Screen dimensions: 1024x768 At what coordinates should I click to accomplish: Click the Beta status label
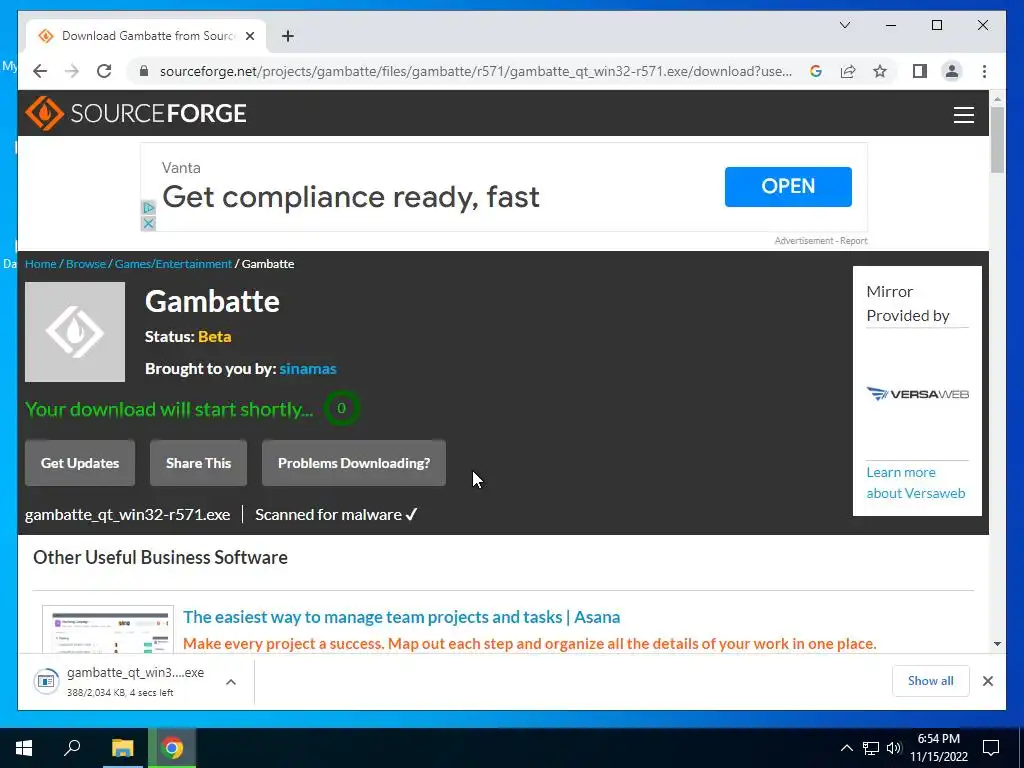(x=214, y=337)
